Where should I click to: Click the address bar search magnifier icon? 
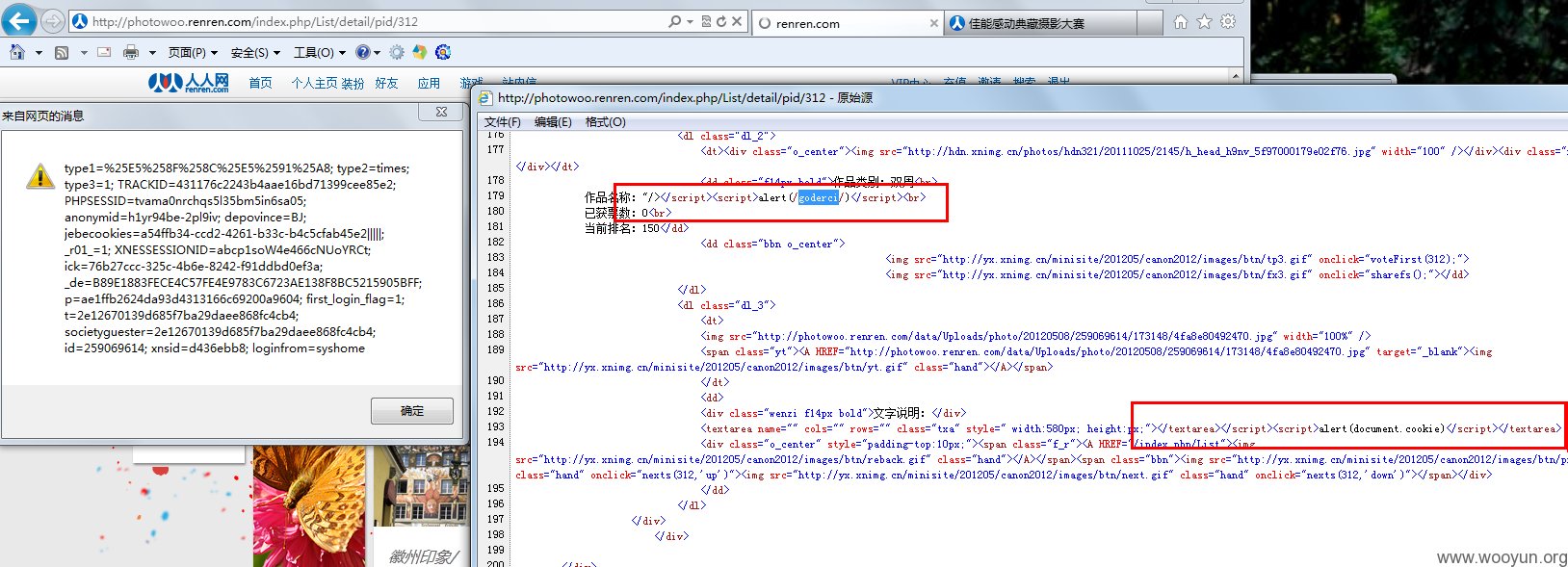pyautogui.click(x=675, y=21)
